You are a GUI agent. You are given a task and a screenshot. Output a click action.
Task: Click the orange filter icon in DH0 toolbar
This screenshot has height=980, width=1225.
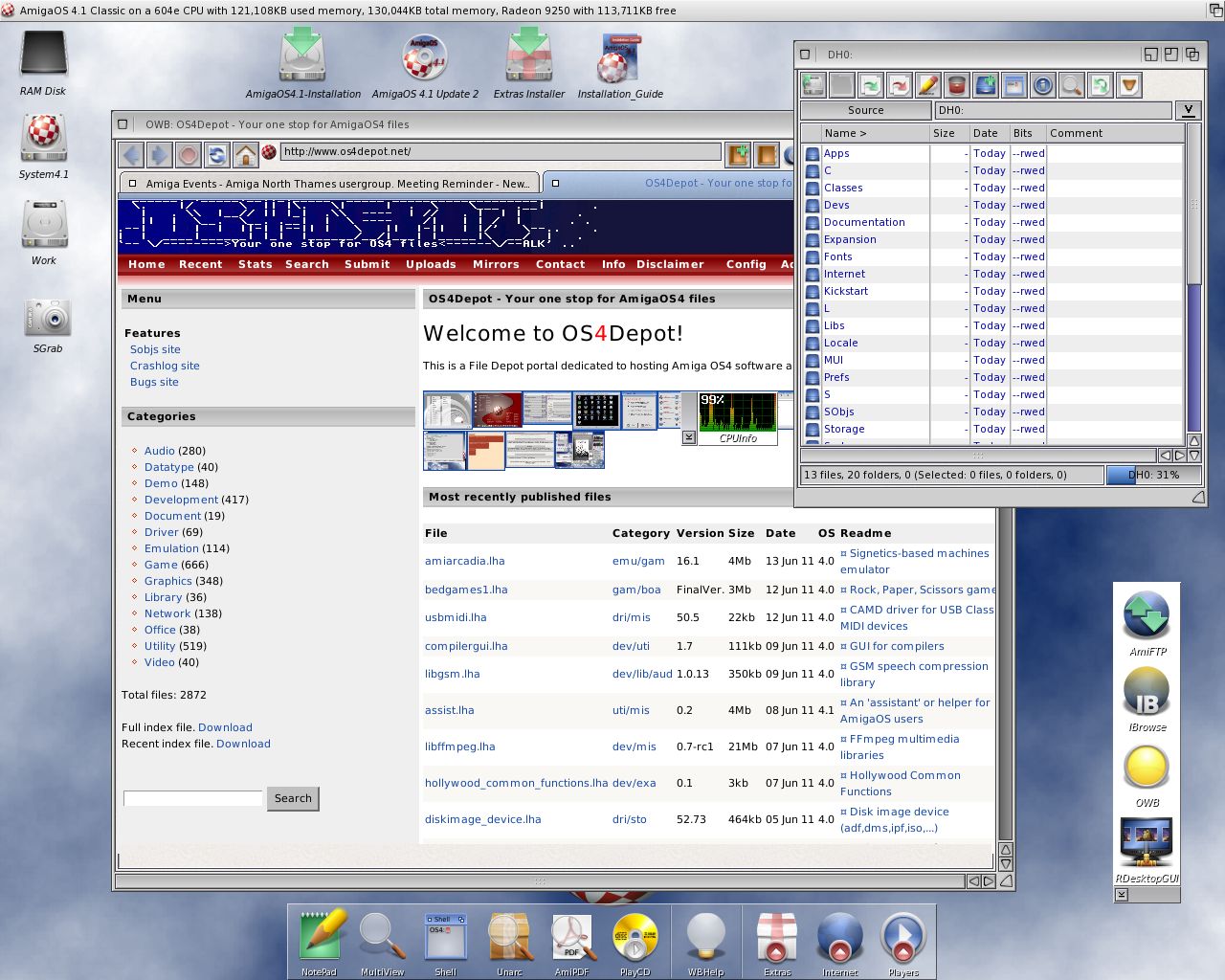tap(1129, 85)
